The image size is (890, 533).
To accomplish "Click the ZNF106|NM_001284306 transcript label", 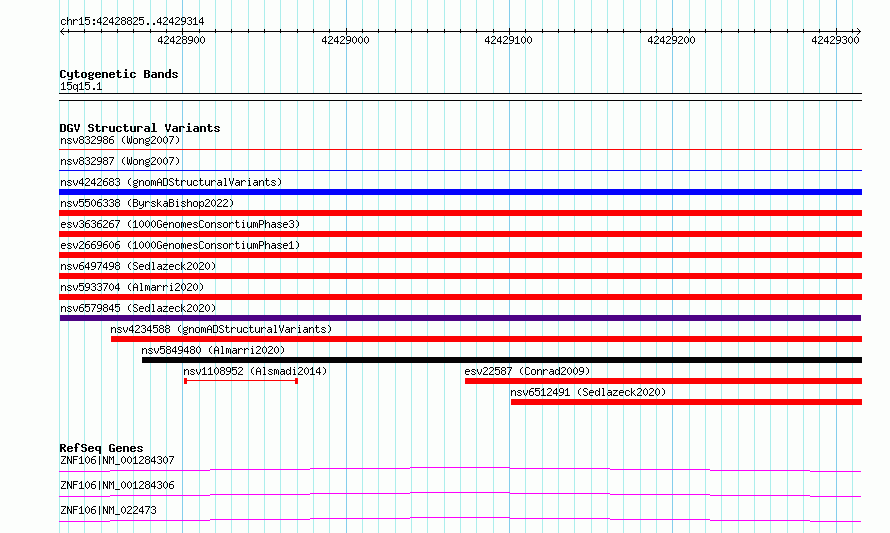I will point(117,485).
